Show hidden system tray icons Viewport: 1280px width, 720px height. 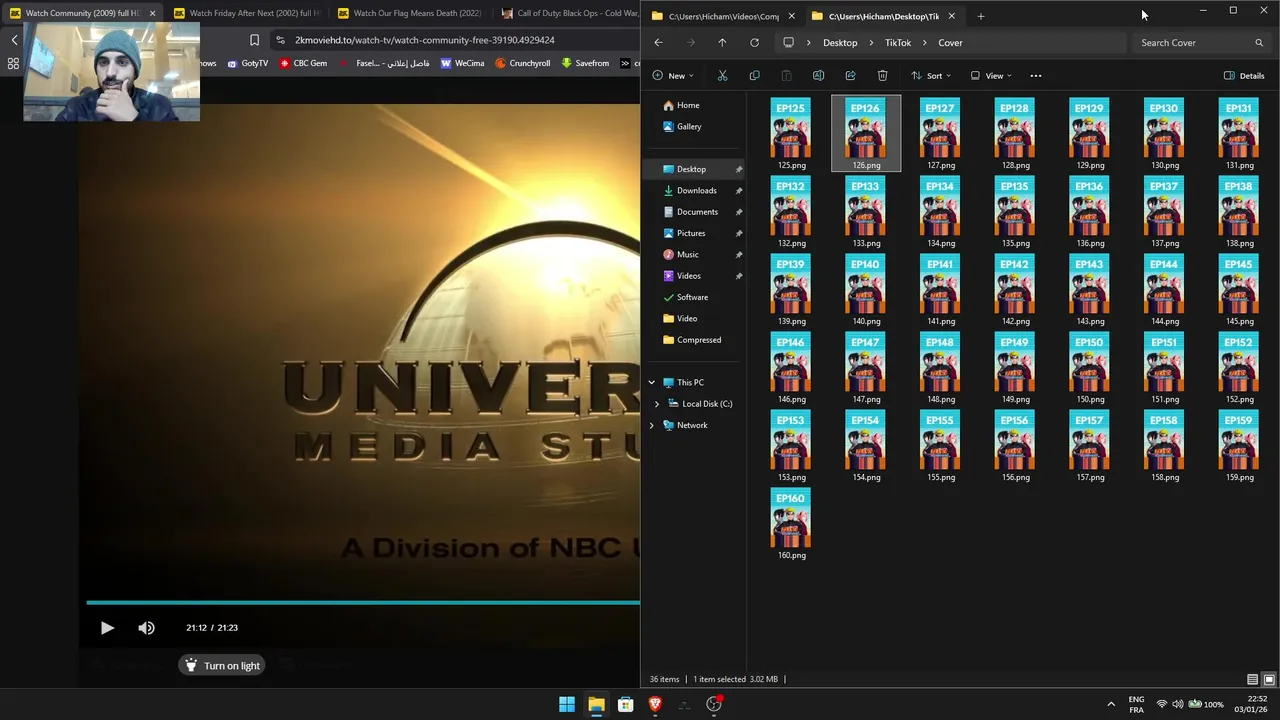(x=1110, y=704)
